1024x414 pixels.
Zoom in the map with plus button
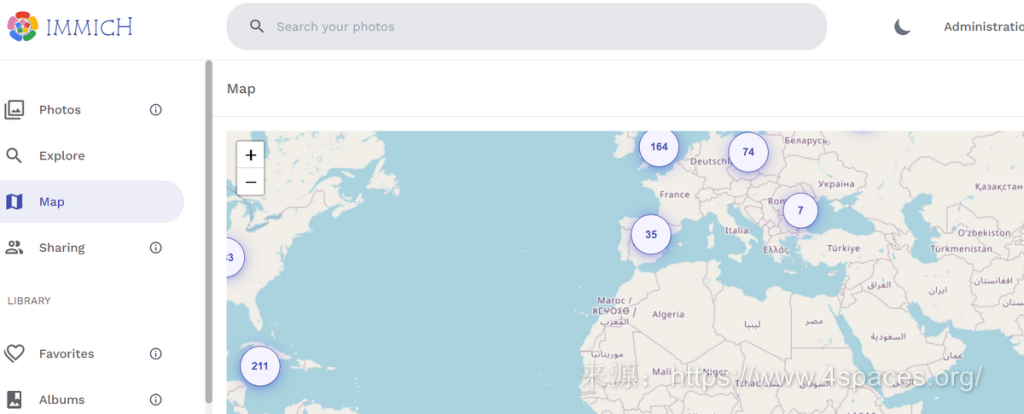pos(250,155)
